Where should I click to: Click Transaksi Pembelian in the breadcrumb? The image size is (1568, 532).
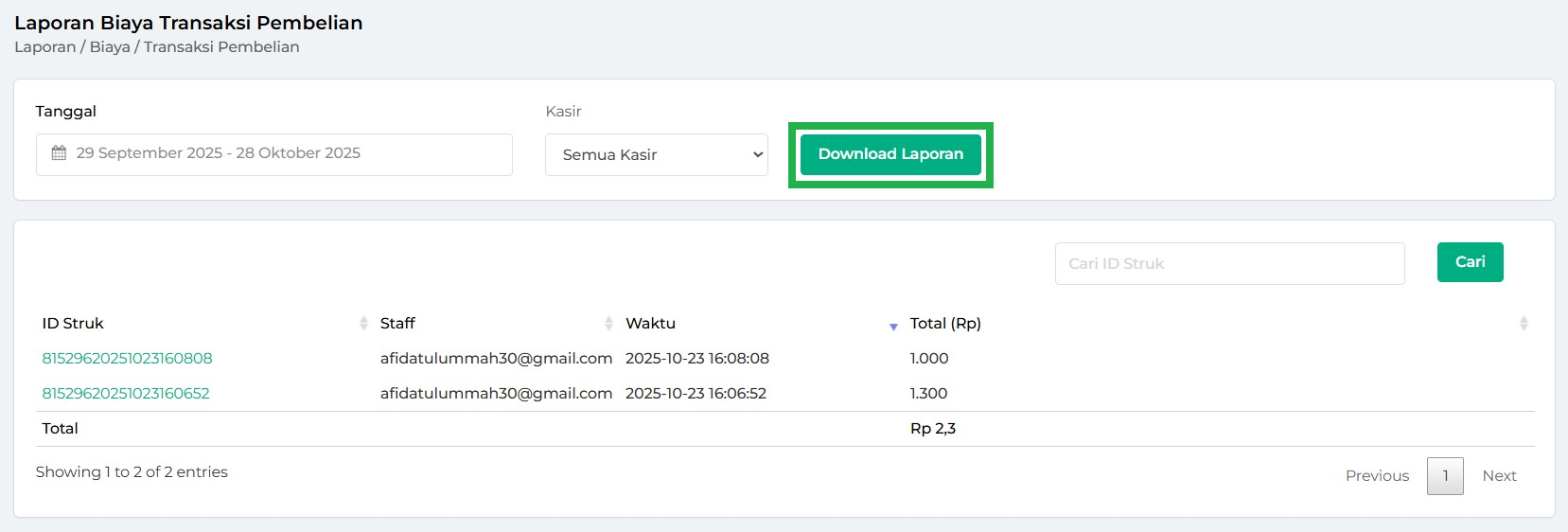(x=221, y=47)
